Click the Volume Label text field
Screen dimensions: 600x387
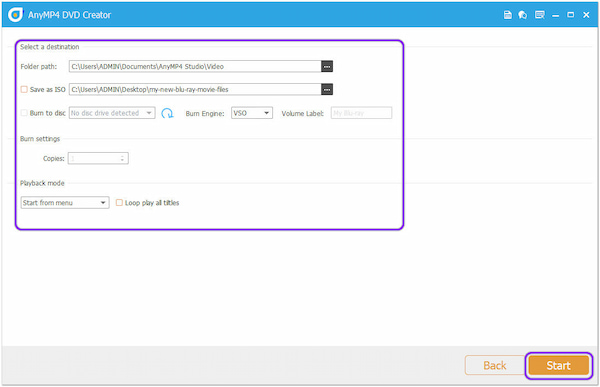(361, 113)
